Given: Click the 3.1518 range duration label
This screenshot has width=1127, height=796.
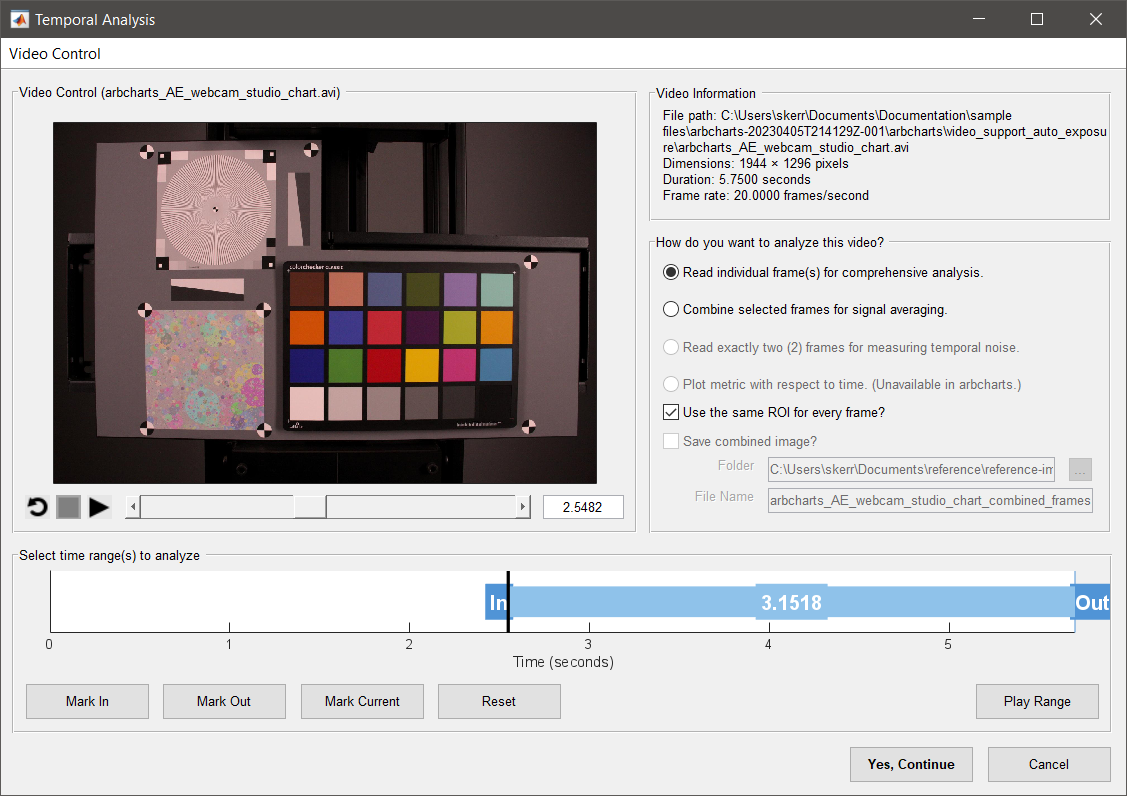Looking at the screenshot, I should [x=791, y=603].
